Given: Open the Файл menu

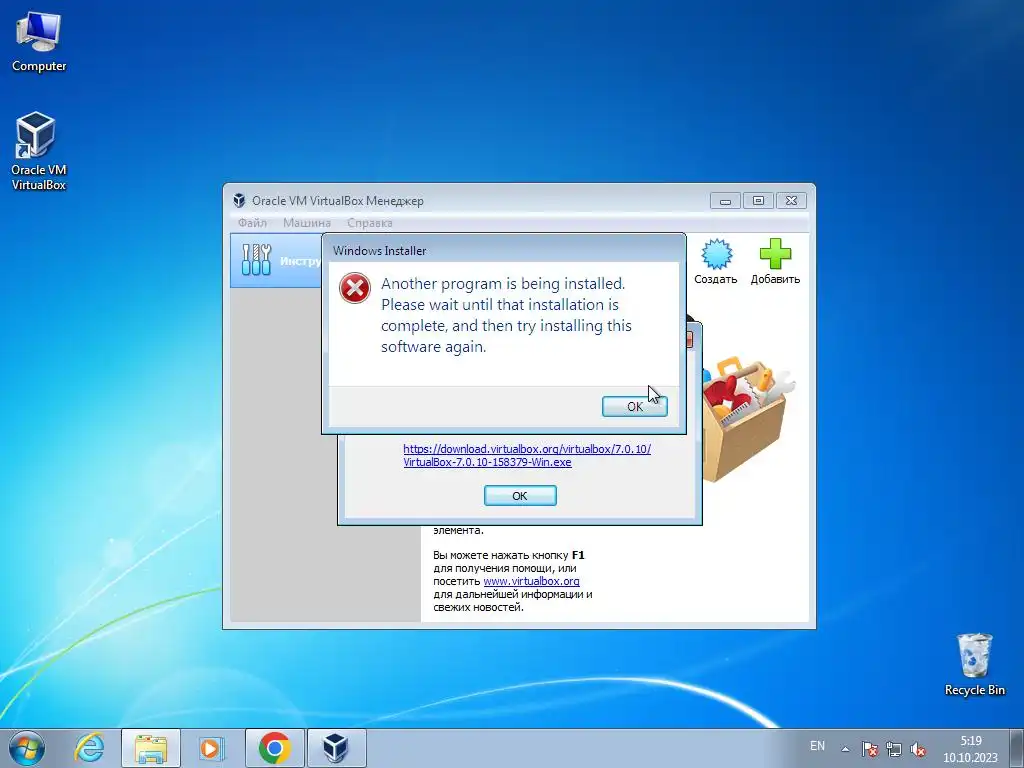Looking at the screenshot, I should (x=252, y=223).
